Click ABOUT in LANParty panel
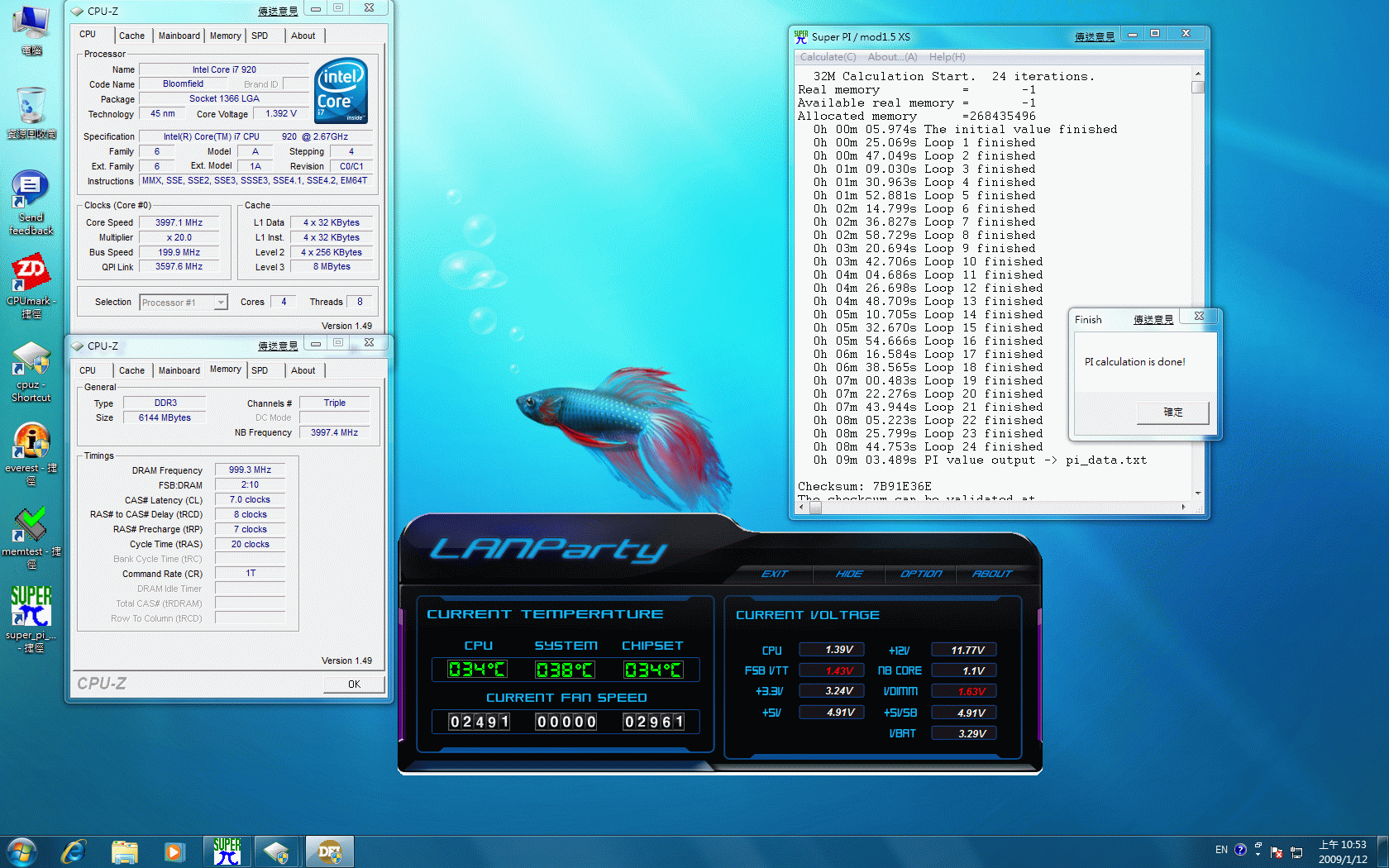 (x=991, y=574)
